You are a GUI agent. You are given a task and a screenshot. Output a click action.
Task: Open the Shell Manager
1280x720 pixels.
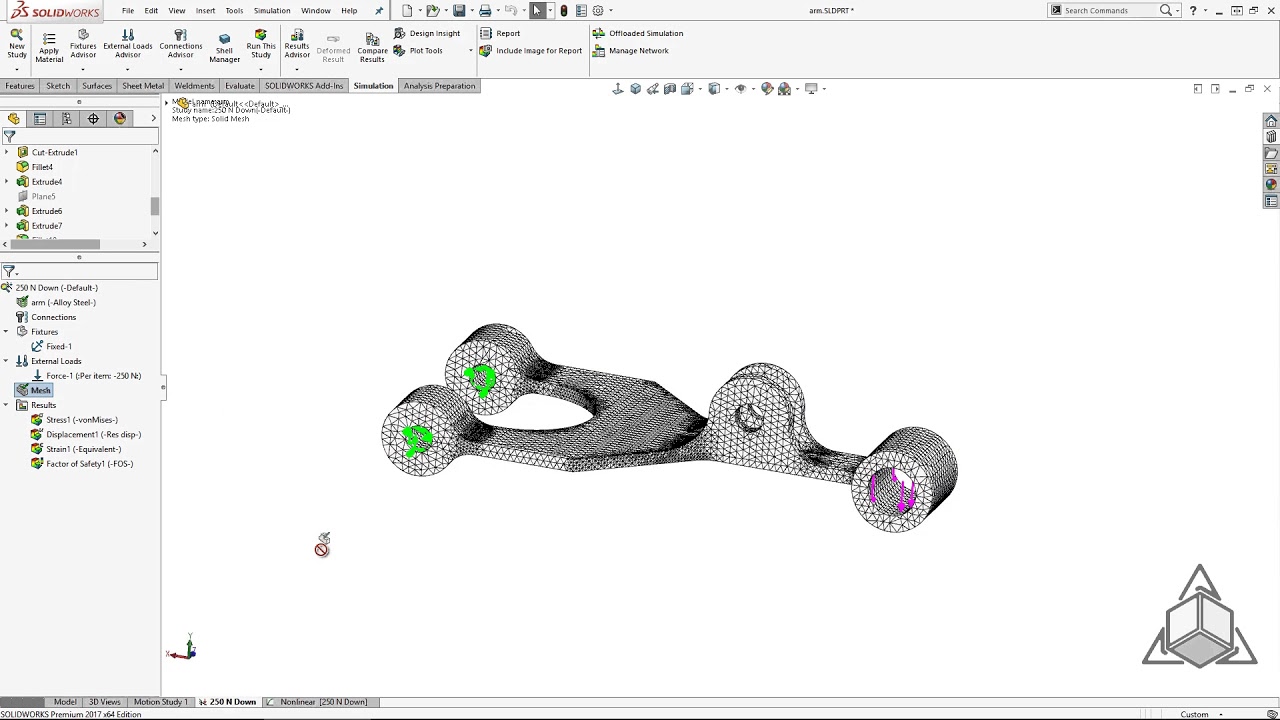click(224, 47)
